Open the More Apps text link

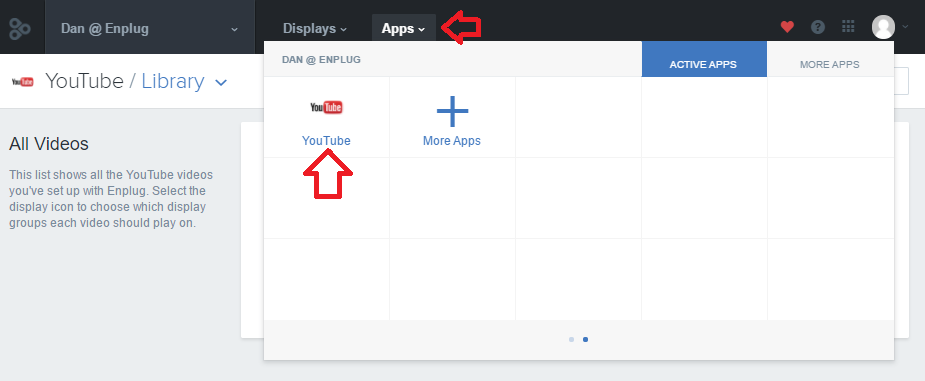pos(452,141)
